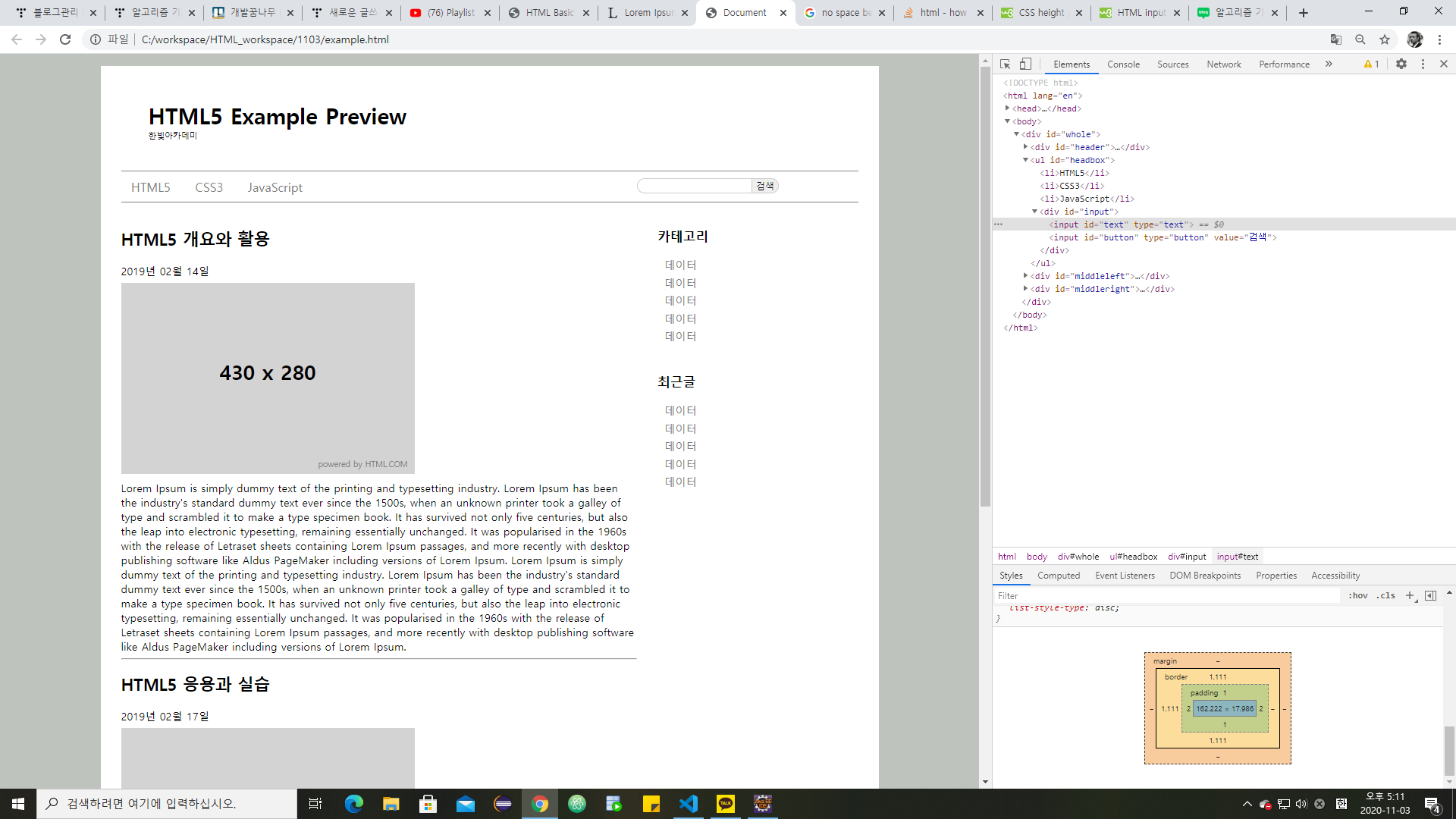The width and height of the screenshot is (1456, 819).
Task: Reload the page
Action: (x=65, y=39)
